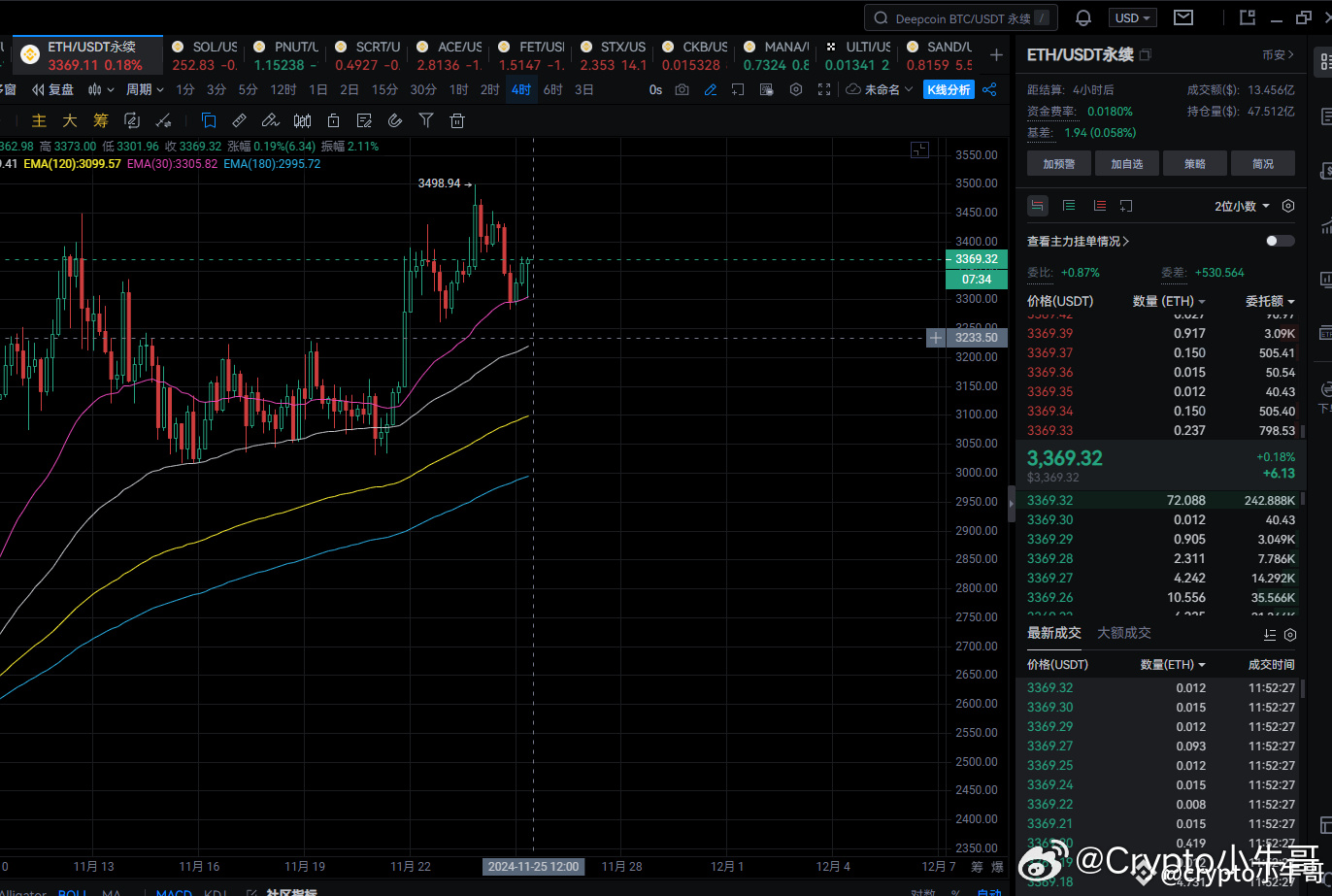
Task: Select the 6时 timeframe interval
Action: [x=552, y=89]
